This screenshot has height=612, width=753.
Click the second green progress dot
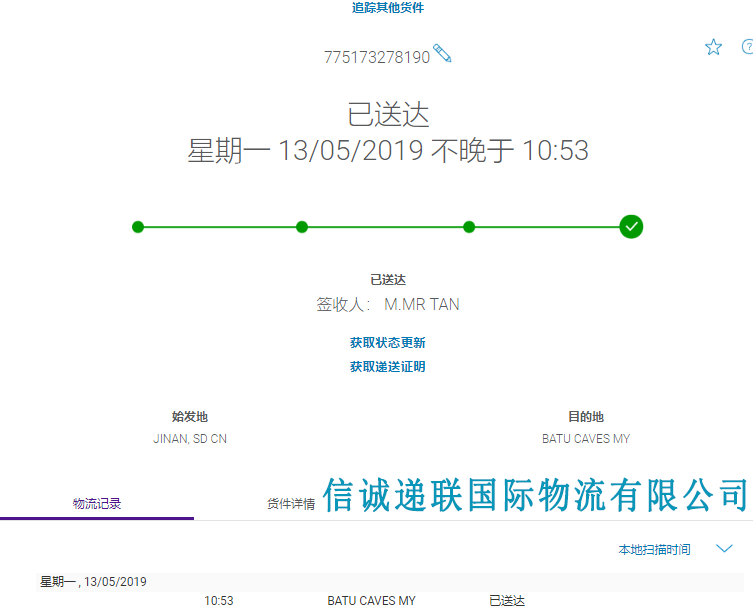[x=302, y=227]
